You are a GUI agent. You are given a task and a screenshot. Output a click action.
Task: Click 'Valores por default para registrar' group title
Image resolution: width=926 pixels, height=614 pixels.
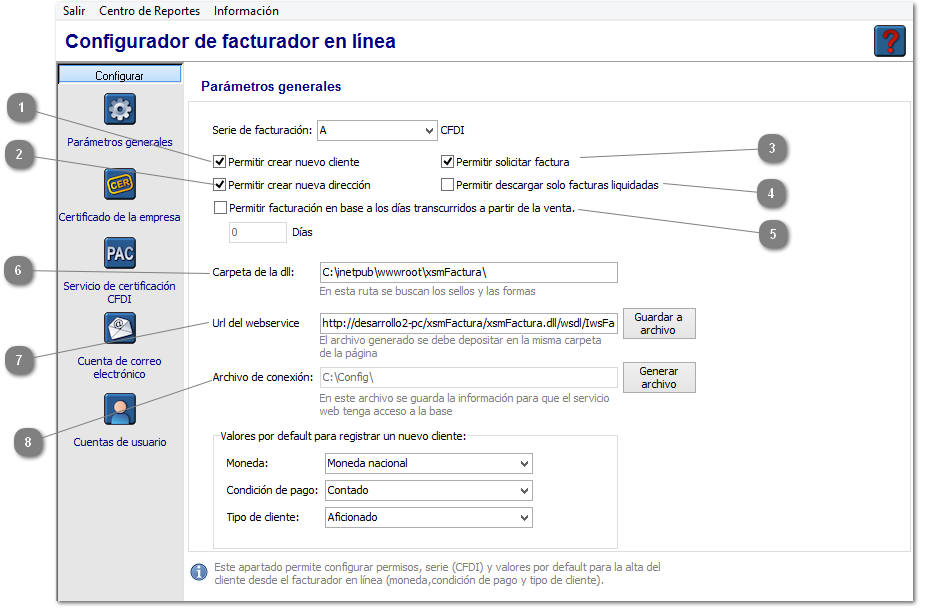(x=343, y=436)
